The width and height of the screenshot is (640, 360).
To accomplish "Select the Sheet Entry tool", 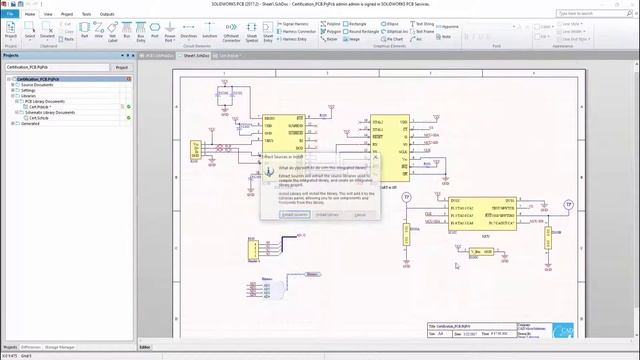I will (268, 32).
